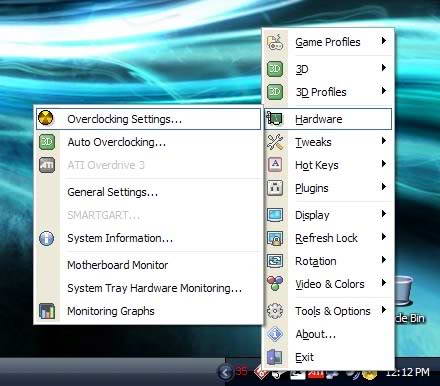Image resolution: width=440 pixels, height=386 pixels.
Task: Click the Hardware graphics card icon
Action: pyautogui.click(x=274, y=118)
